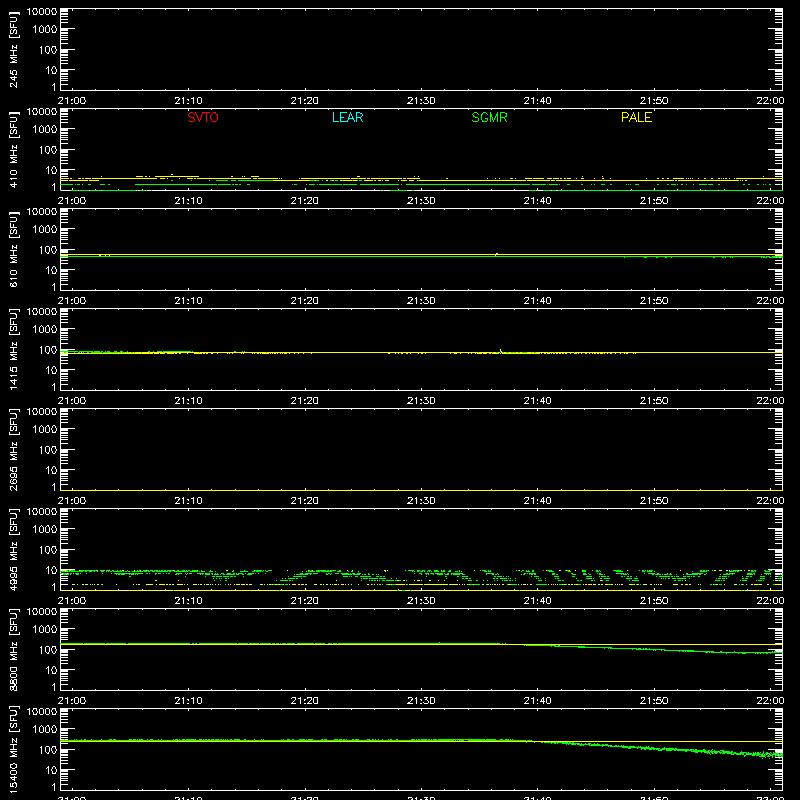
Task: Select the yellow PALE legend label
Action: [x=636, y=117]
